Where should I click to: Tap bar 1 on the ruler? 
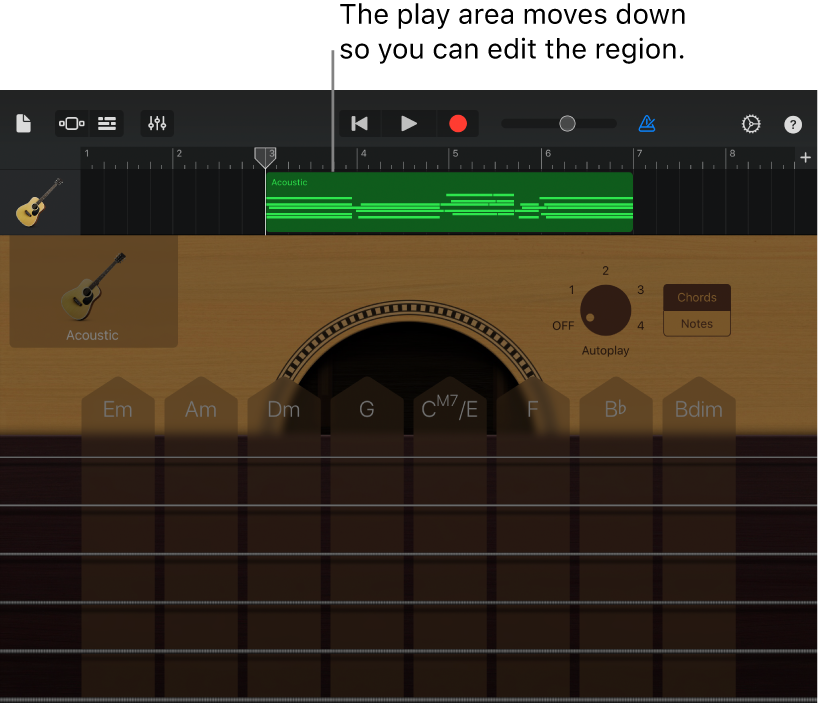point(87,153)
